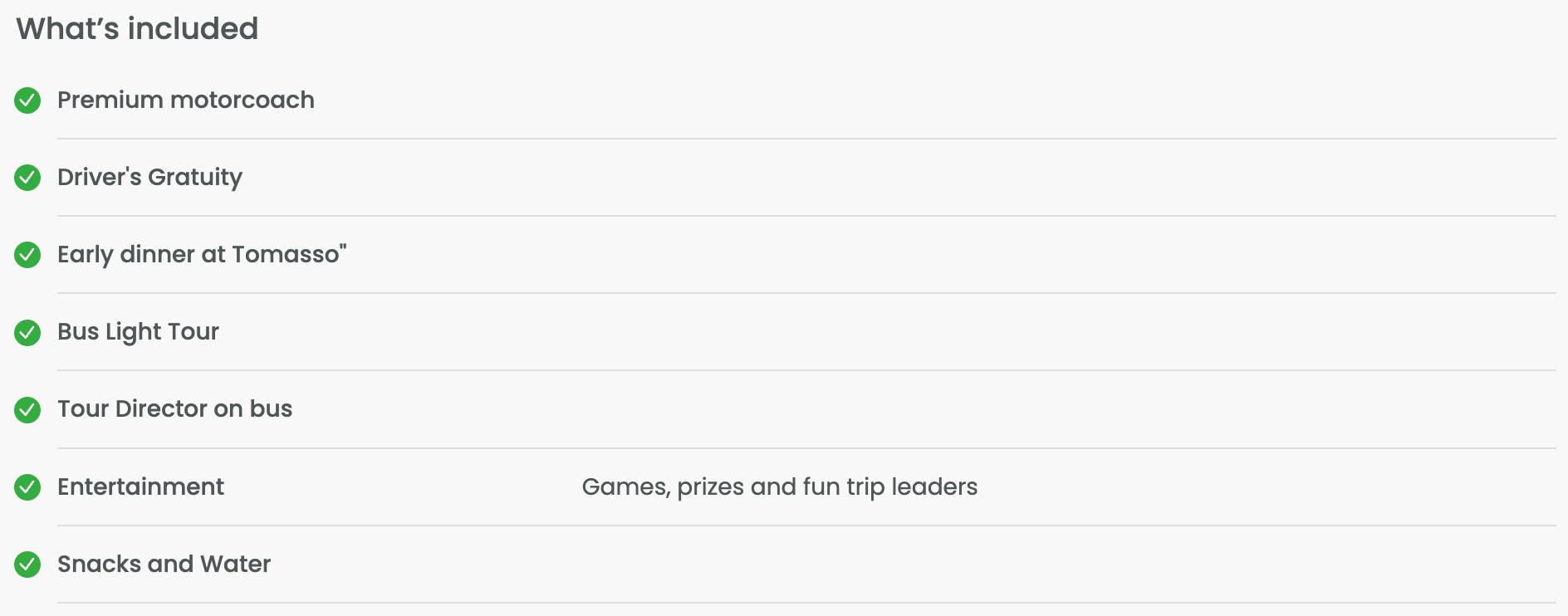Screen dimensions: 1568x616
Task: Click the green checkmark next to Driver's Gratuity
Action: [x=27, y=178]
